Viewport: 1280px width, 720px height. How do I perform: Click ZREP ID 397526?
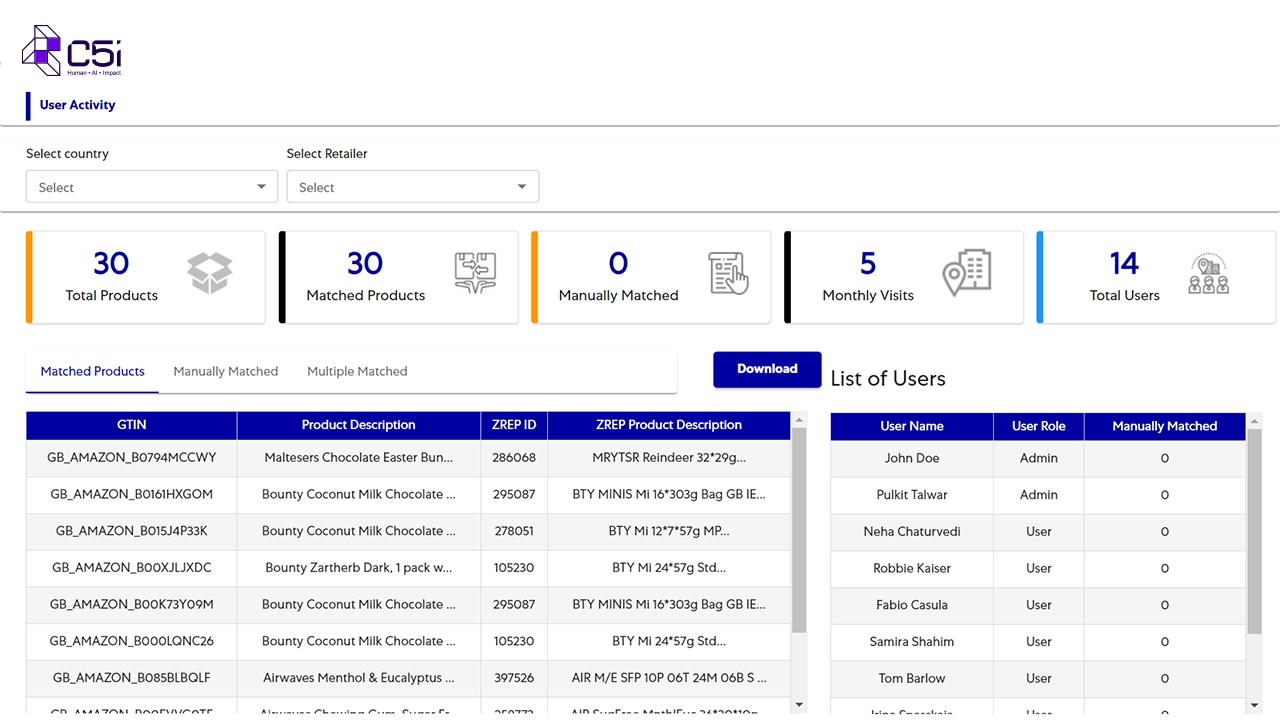coord(514,678)
